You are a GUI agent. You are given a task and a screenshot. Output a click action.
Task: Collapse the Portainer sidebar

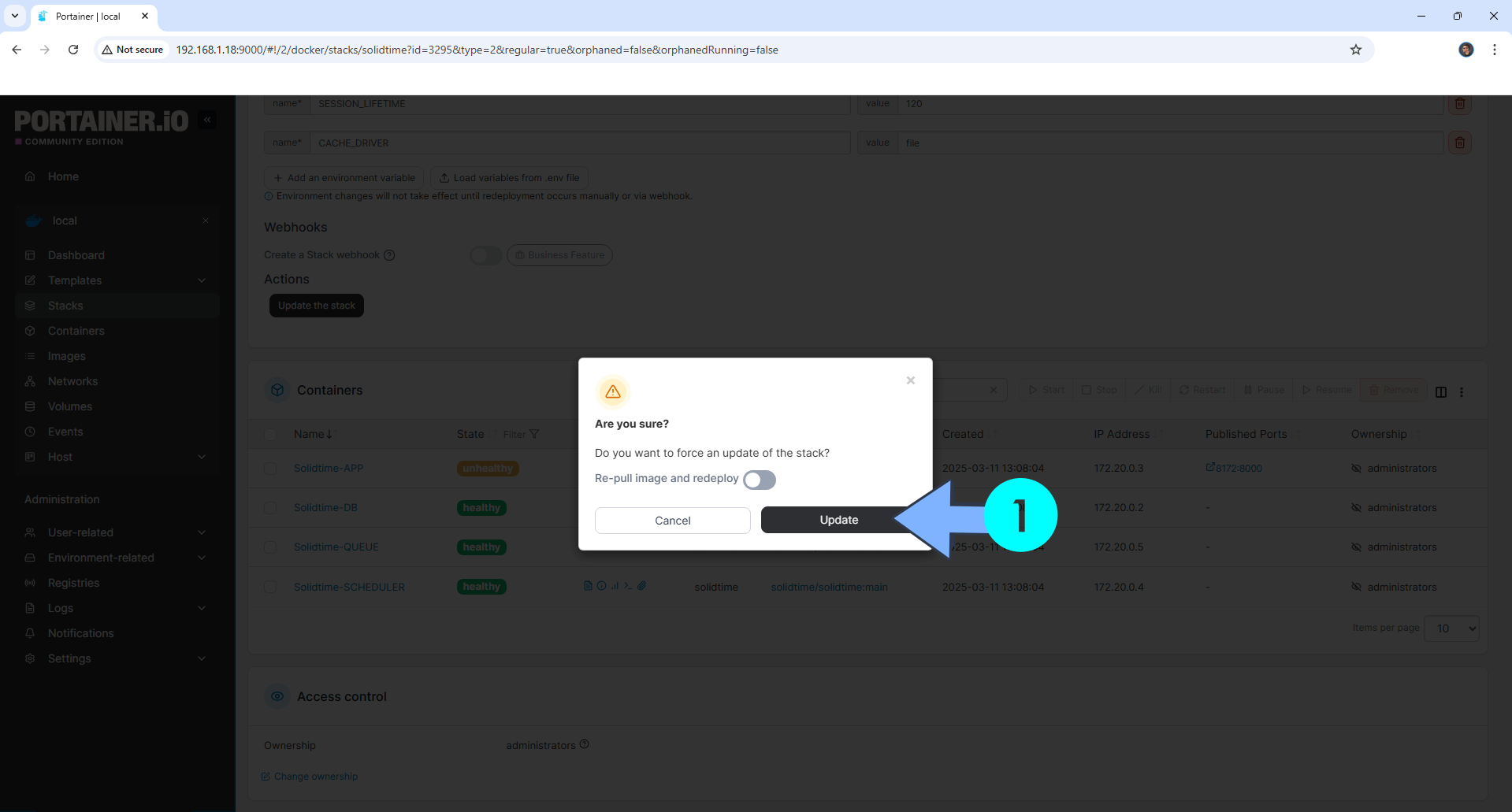point(207,120)
